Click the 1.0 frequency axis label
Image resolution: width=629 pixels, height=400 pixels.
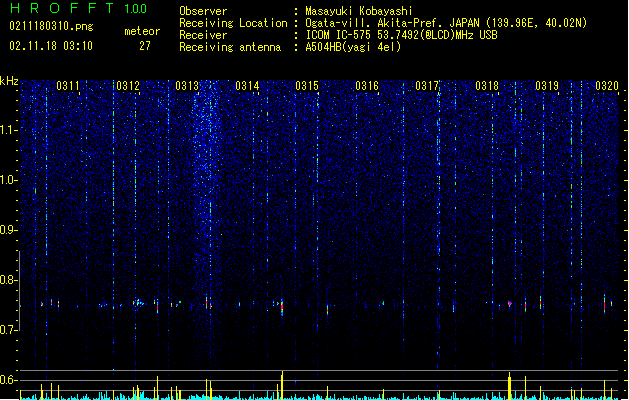pyautogui.click(x=8, y=180)
